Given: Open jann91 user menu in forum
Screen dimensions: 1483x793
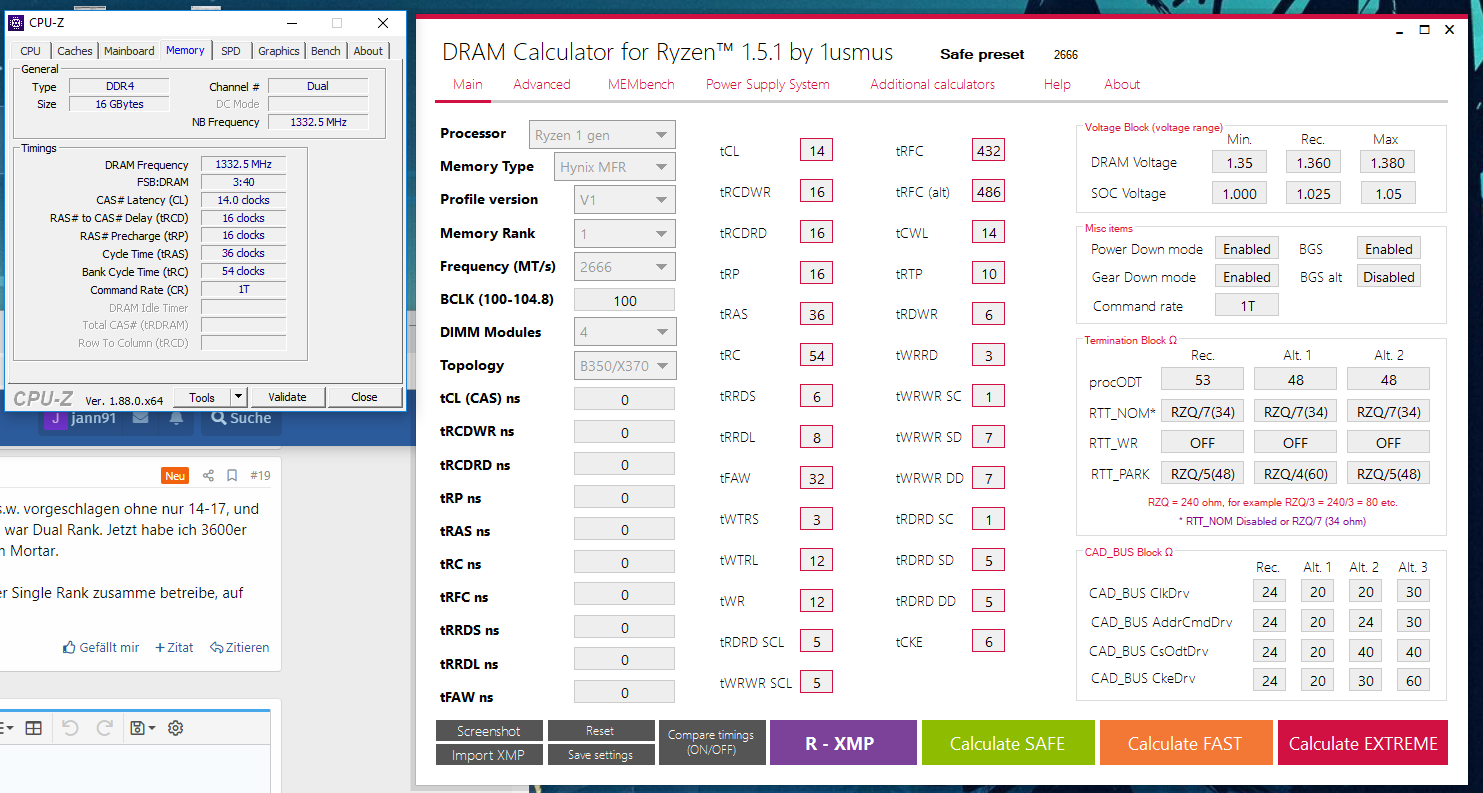Looking at the screenshot, I should point(83,418).
